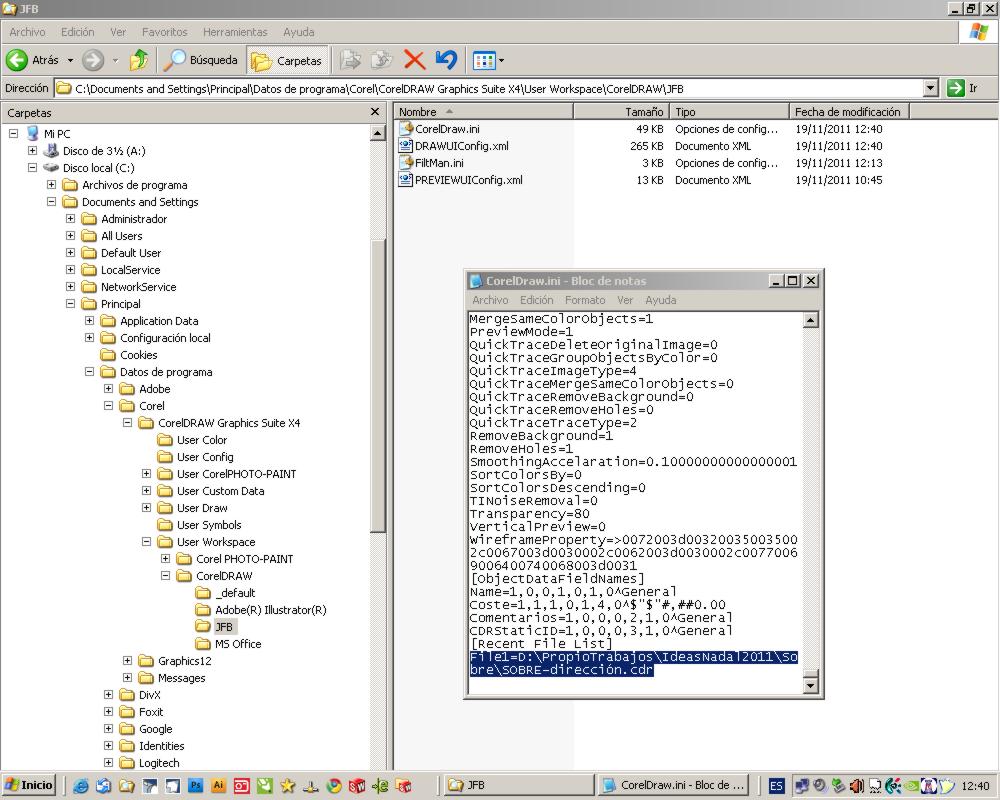
Task: Click the ES language indicator
Action: [x=776, y=786]
